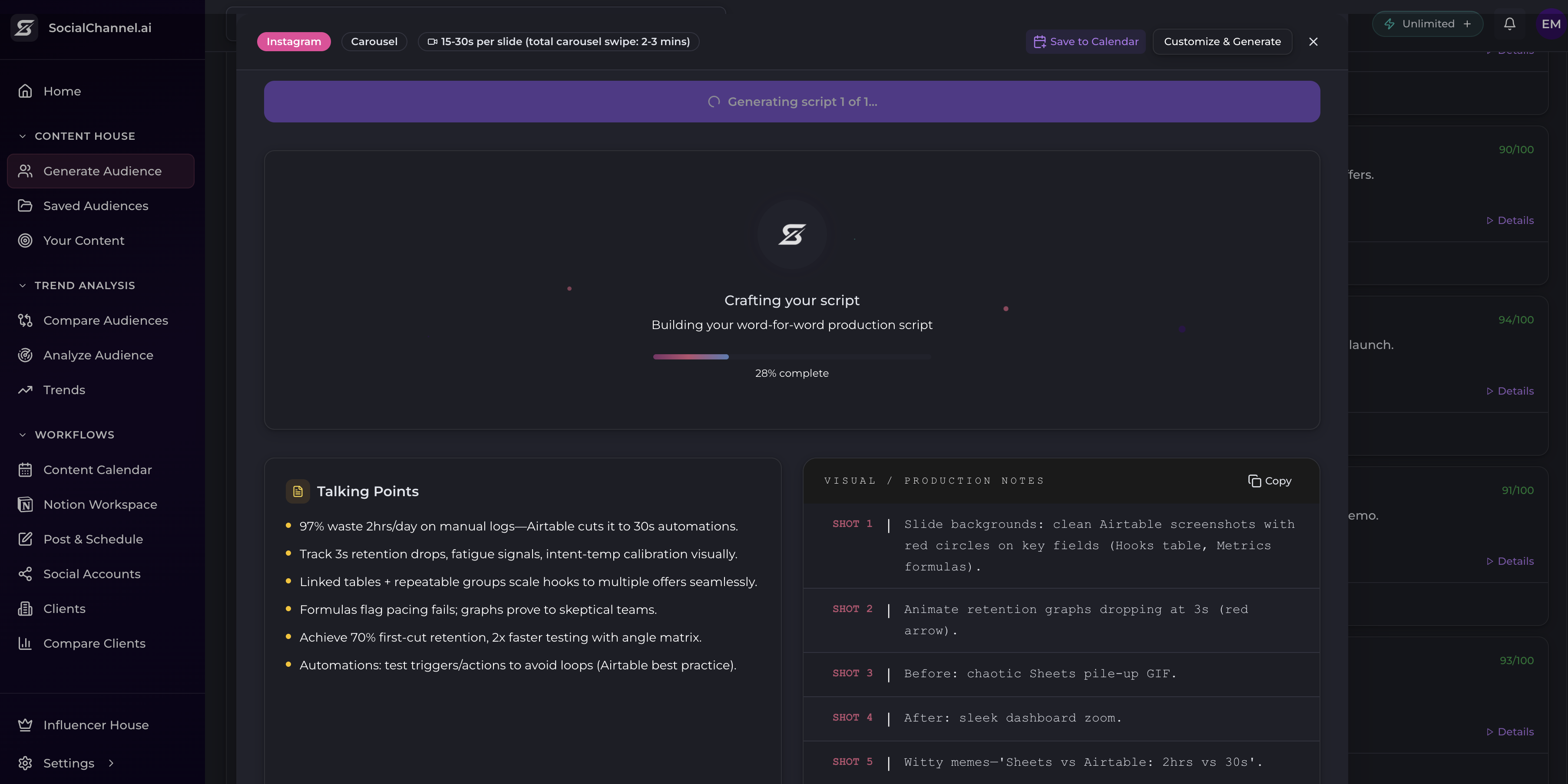Click SHOT 3 chaotic Sheets GIF note
The height and width of the screenshot is (784, 1568).
(x=1061, y=674)
